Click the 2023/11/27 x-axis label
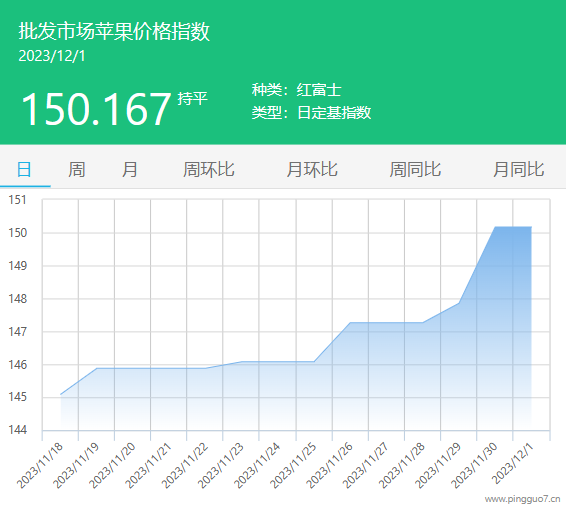566x508 pixels. (365, 465)
